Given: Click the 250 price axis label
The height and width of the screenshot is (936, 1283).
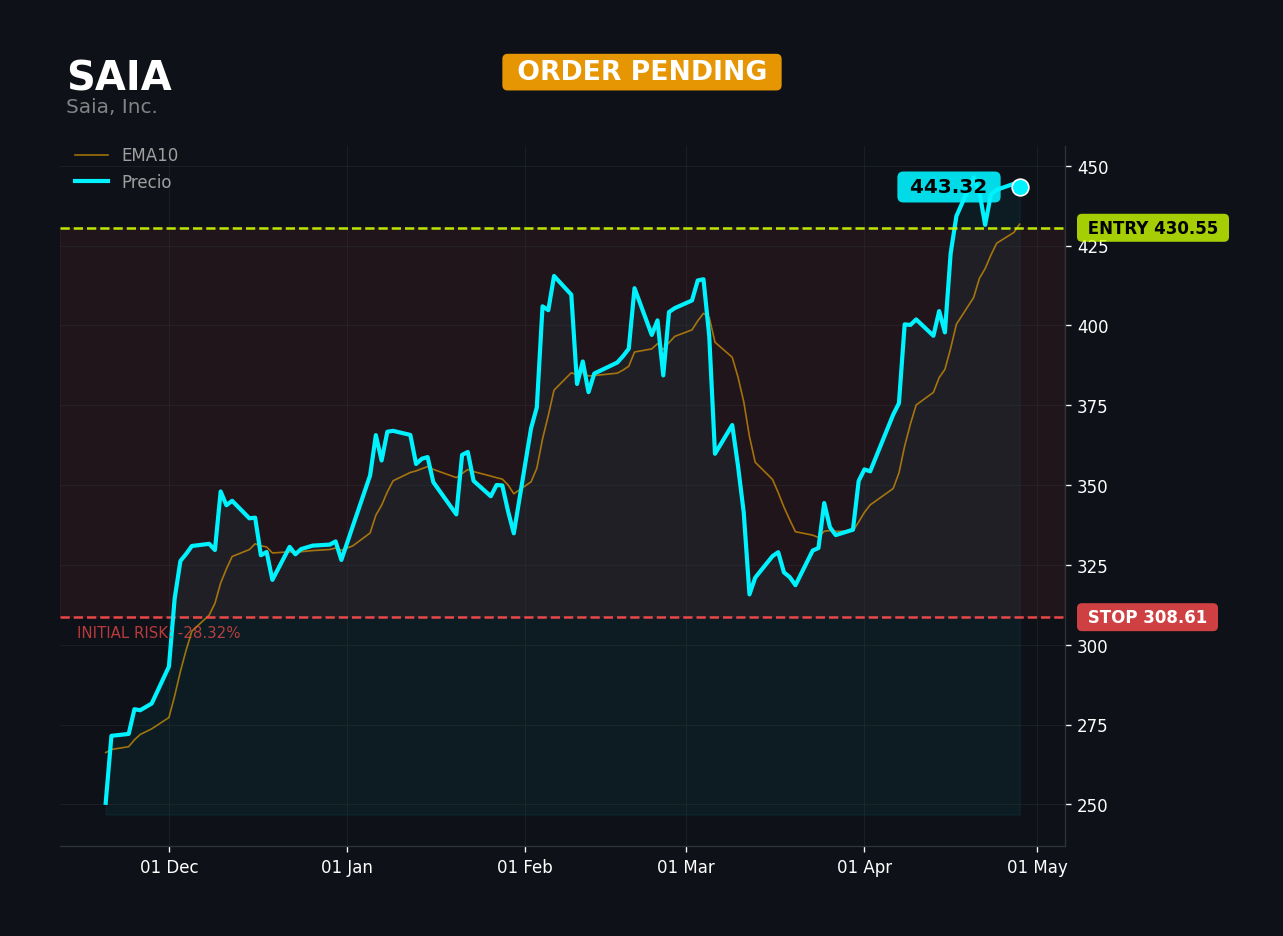Looking at the screenshot, I should tap(1092, 805).
